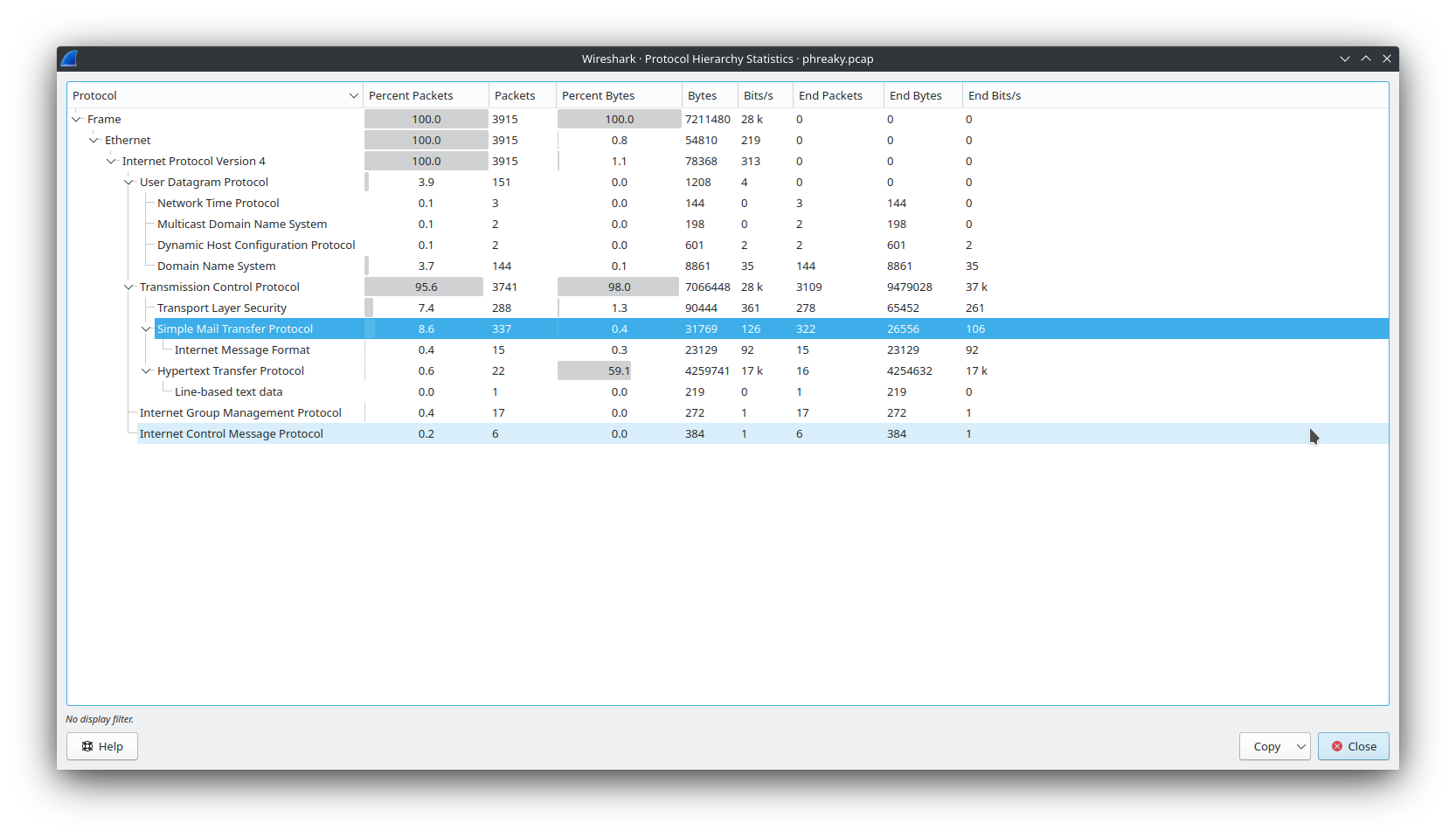Collapse the Ethernet tree node
The height and width of the screenshot is (837, 1456).
[x=94, y=140]
